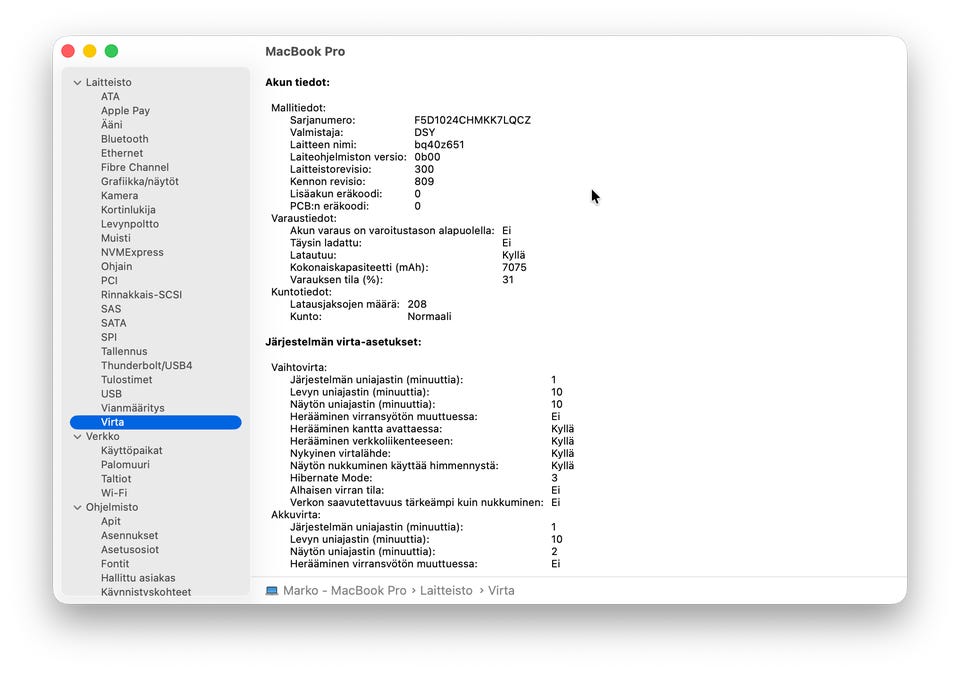Collapse the Laitteisto section chevron
The height and width of the screenshot is (674, 960).
click(78, 82)
